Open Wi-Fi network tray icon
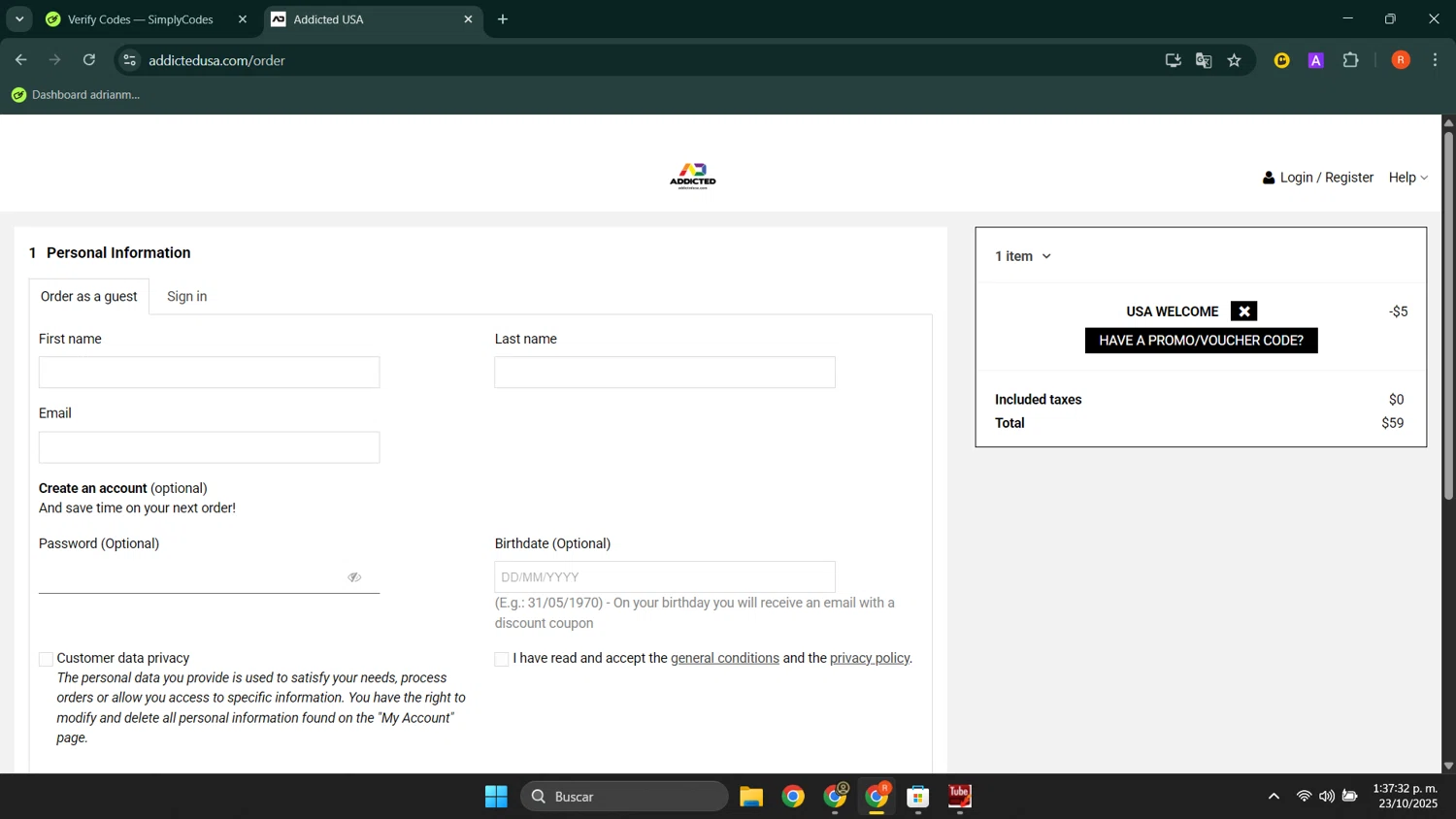The height and width of the screenshot is (819, 1456). tap(1304, 797)
